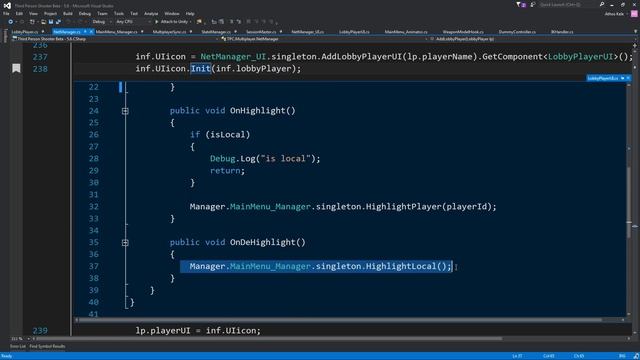Pin the StateManager.cs tab
The width and height of the screenshot is (640, 360).
pos(236,31)
